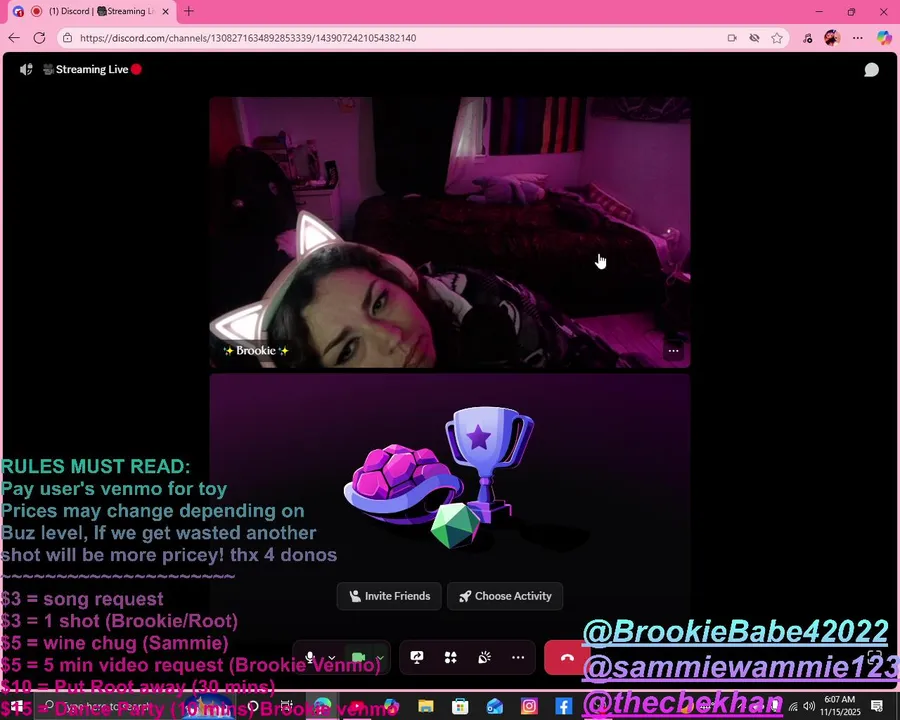The image size is (900, 720).
Task: View site information lock icon
Action: pos(68,38)
